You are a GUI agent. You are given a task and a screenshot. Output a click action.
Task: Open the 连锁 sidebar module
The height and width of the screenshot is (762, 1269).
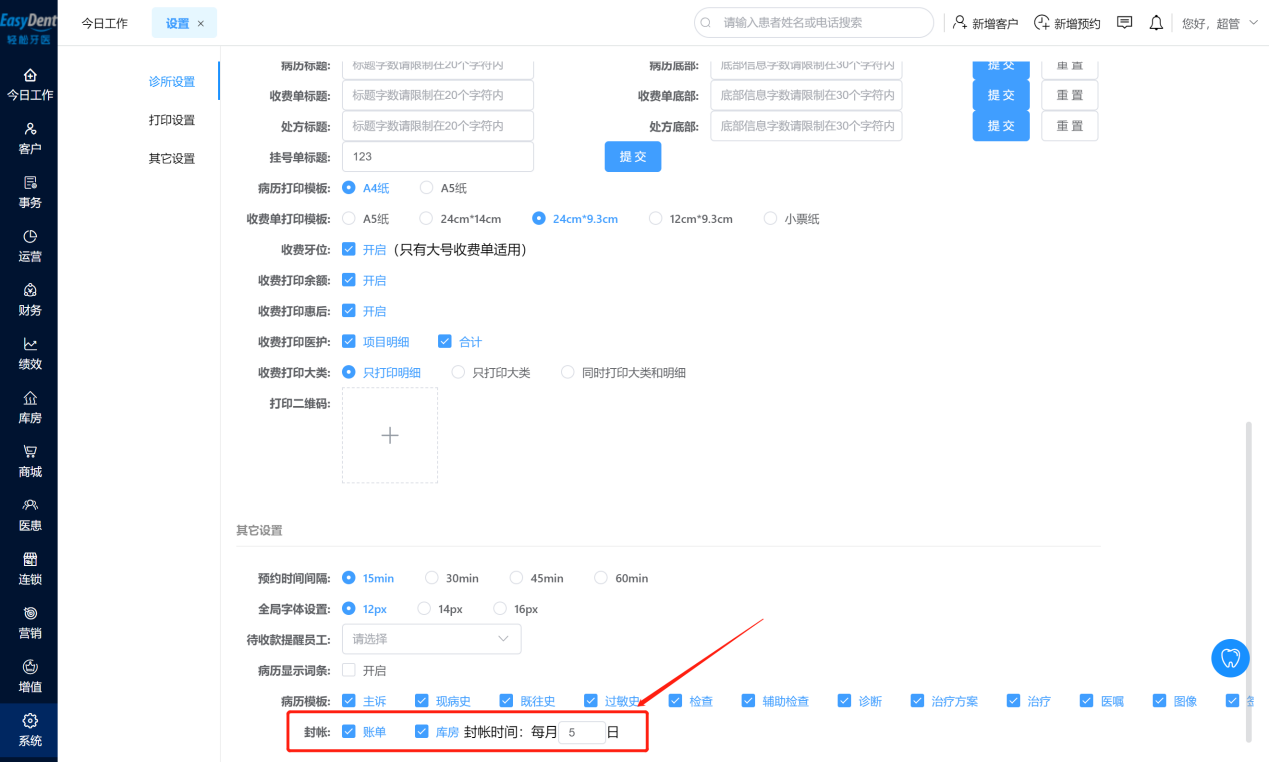(x=30, y=570)
